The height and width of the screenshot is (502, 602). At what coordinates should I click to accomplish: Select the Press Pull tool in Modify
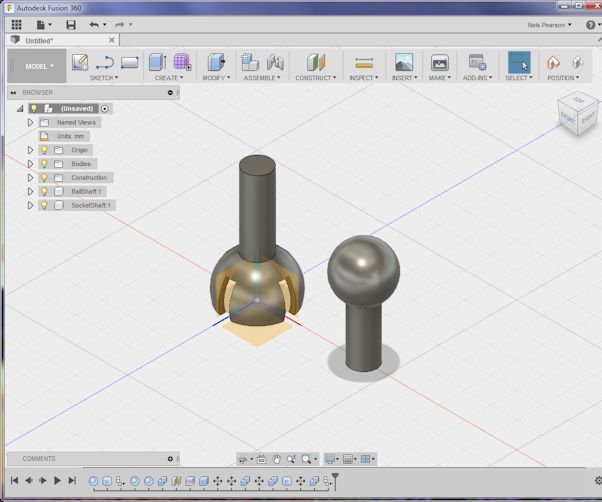(216, 62)
